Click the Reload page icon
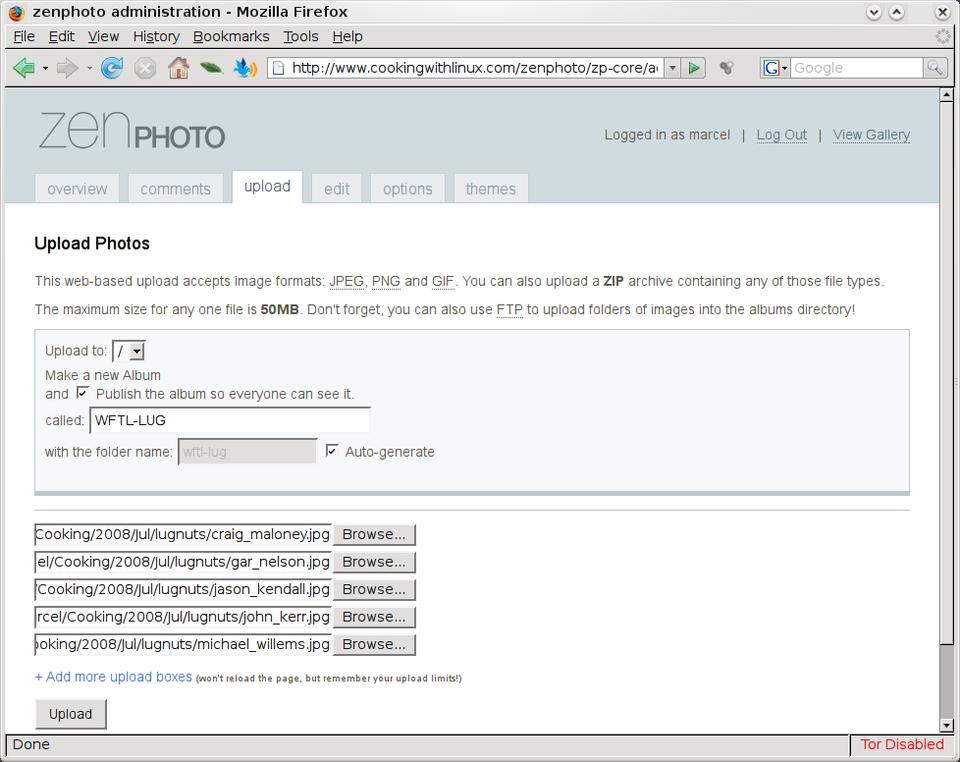 [112, 68]
